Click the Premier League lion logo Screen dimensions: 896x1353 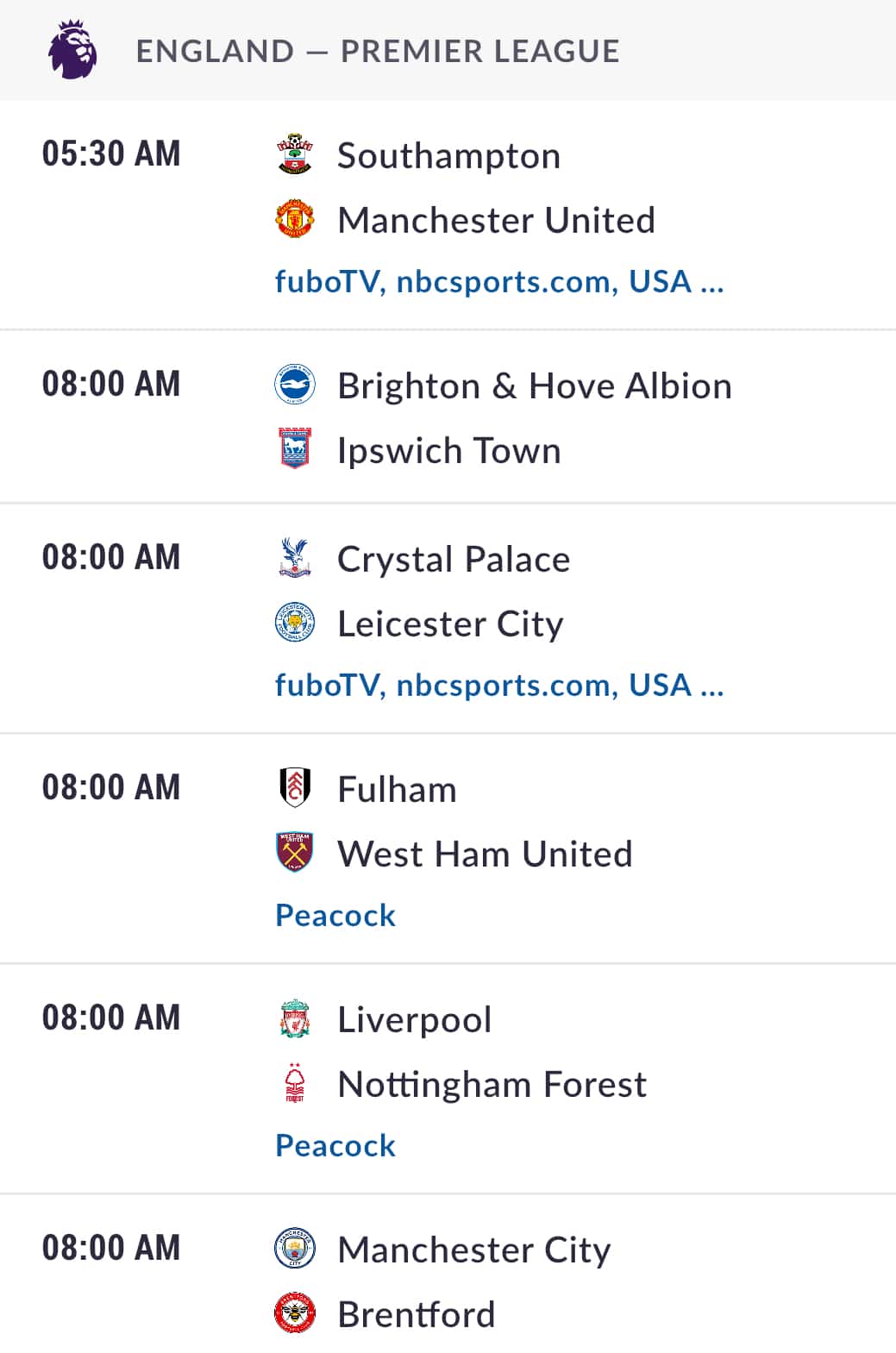tap(72, 50)
